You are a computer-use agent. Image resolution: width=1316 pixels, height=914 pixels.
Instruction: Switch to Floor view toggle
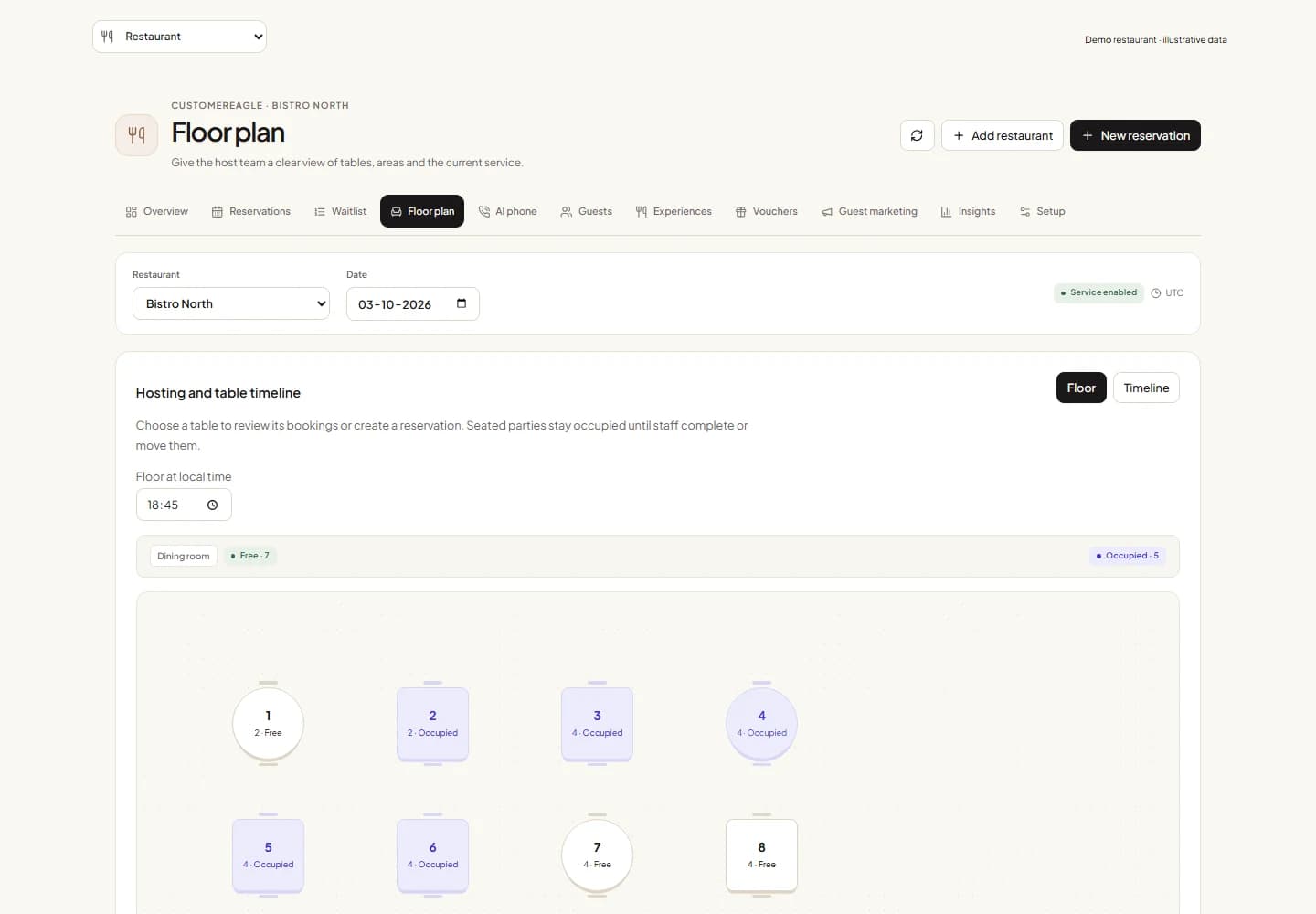pos(1081,388)
